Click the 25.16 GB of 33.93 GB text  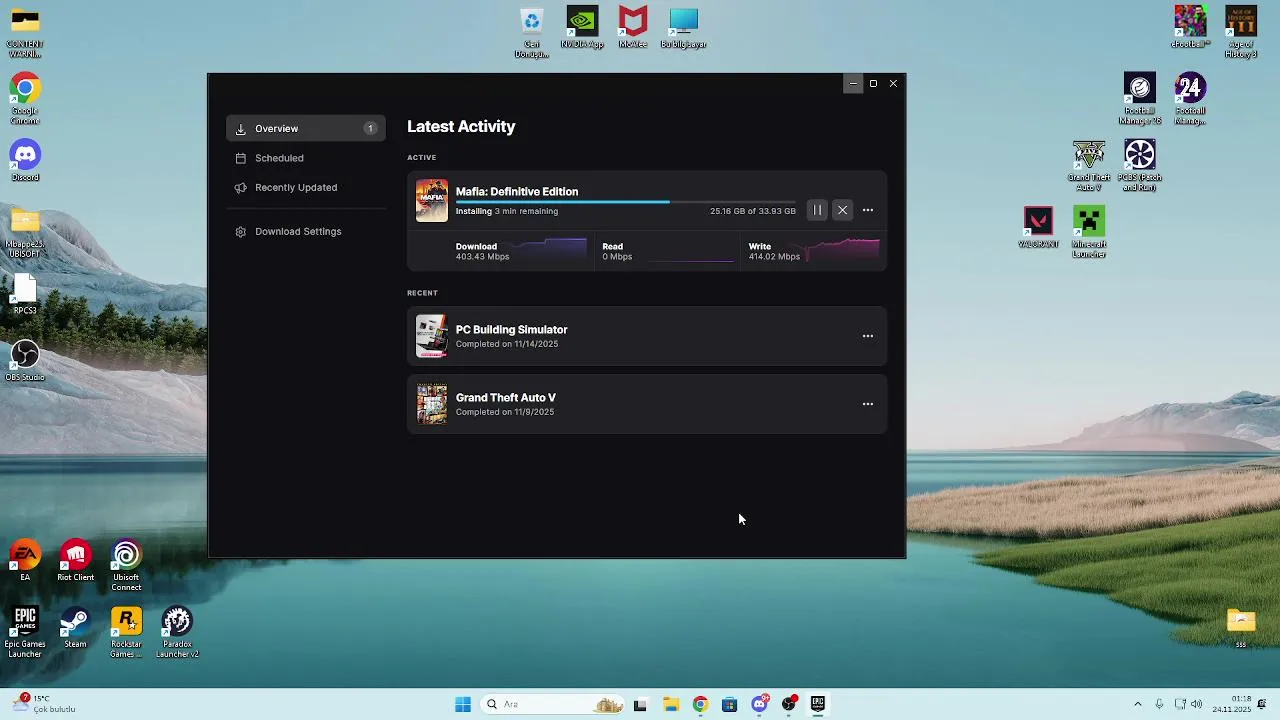[753, 211]
